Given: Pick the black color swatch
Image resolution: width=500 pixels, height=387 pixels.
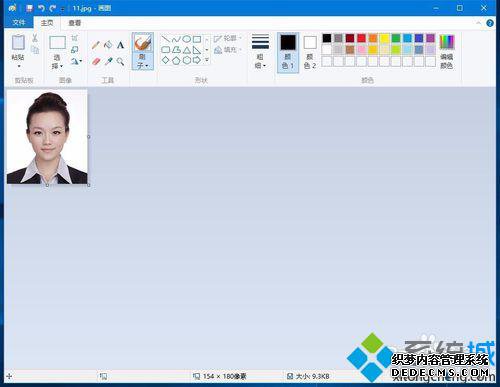Looking at the screenshot, I should coord(327,38).
